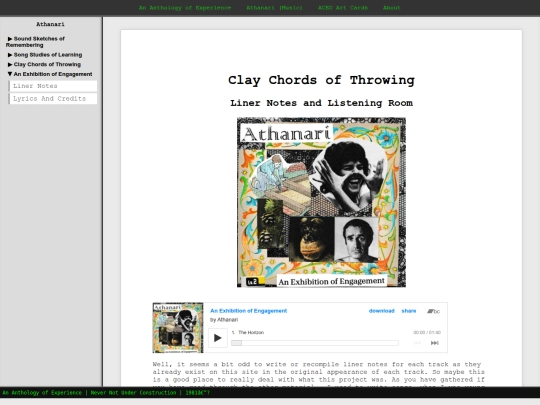Open the Bandcamp logo icon
The height and width of the screenshot is (405, 540).
click(x=433, y=311)
